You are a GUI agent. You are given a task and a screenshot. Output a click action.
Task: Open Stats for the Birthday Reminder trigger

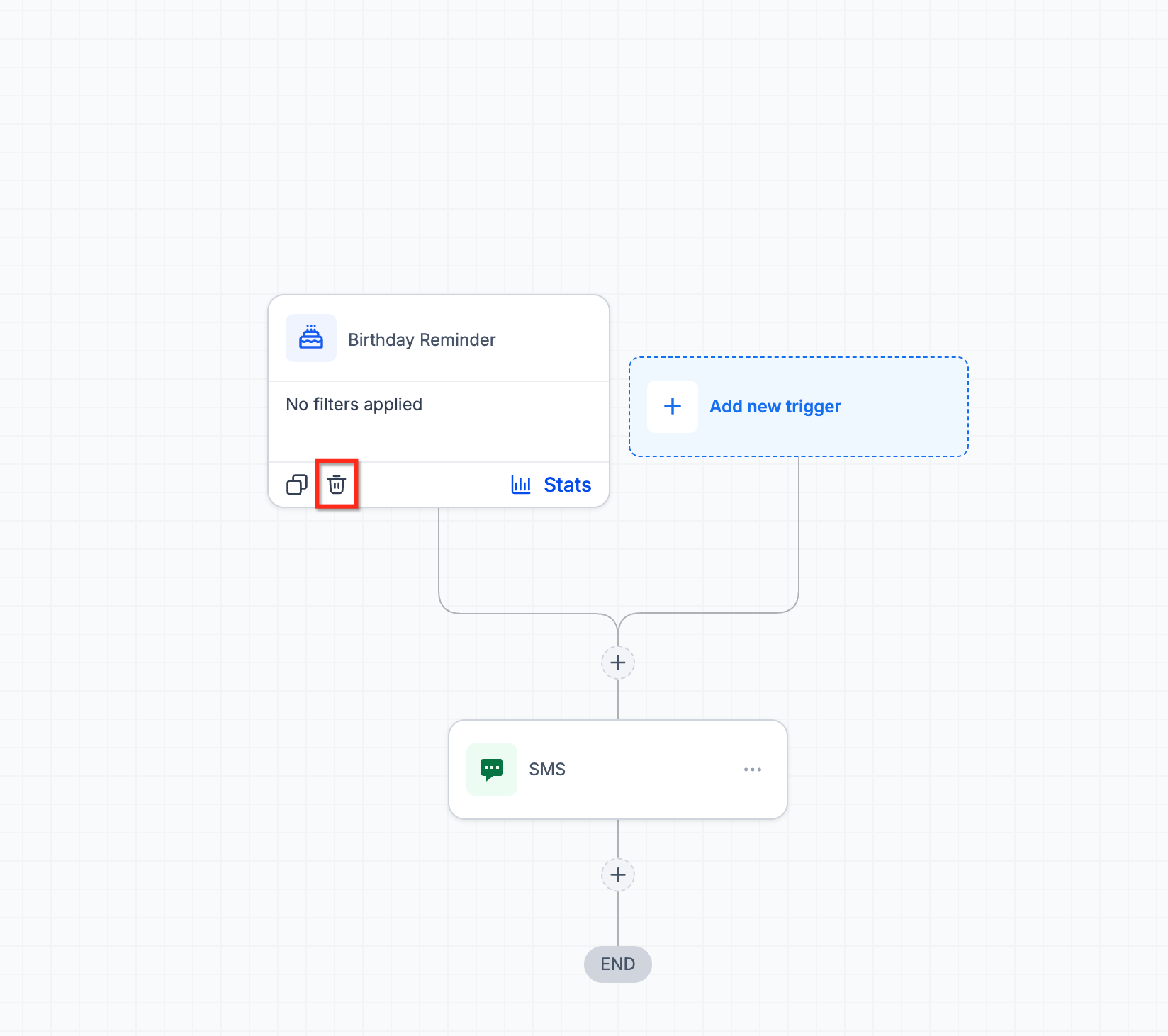point(551,485)
